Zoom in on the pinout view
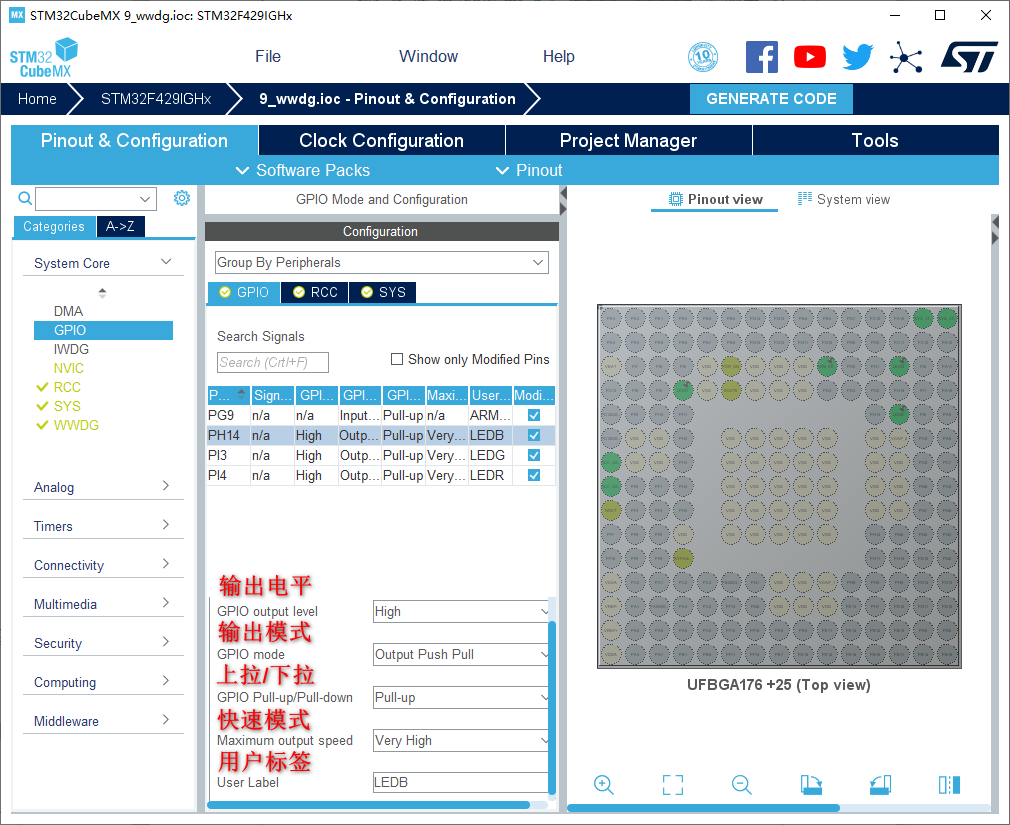This screenshot has width=1010, height=825. 604,785
